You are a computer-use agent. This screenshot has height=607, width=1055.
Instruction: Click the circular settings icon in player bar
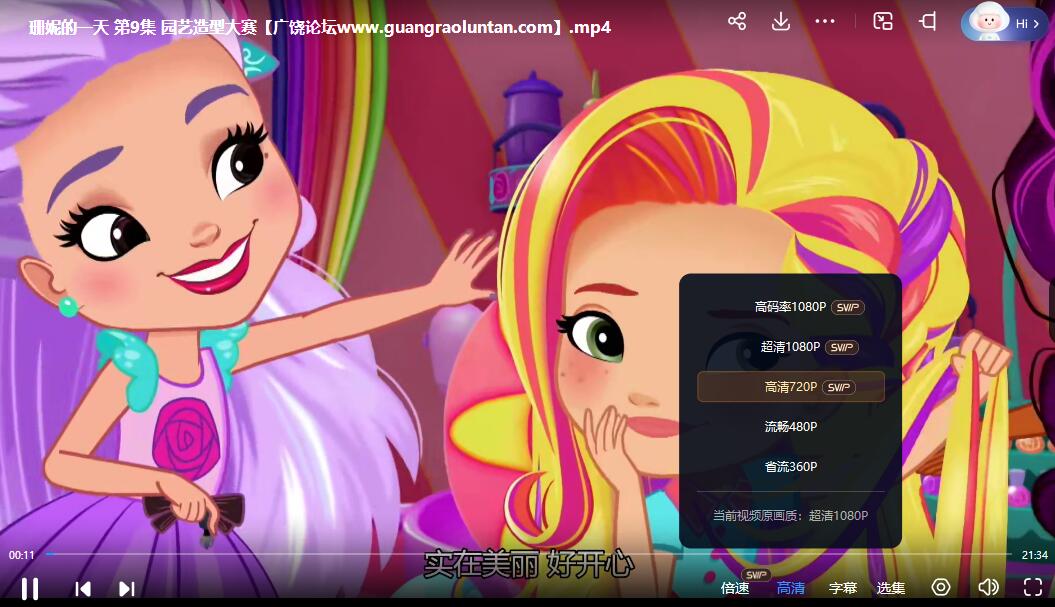coord(941,587)
